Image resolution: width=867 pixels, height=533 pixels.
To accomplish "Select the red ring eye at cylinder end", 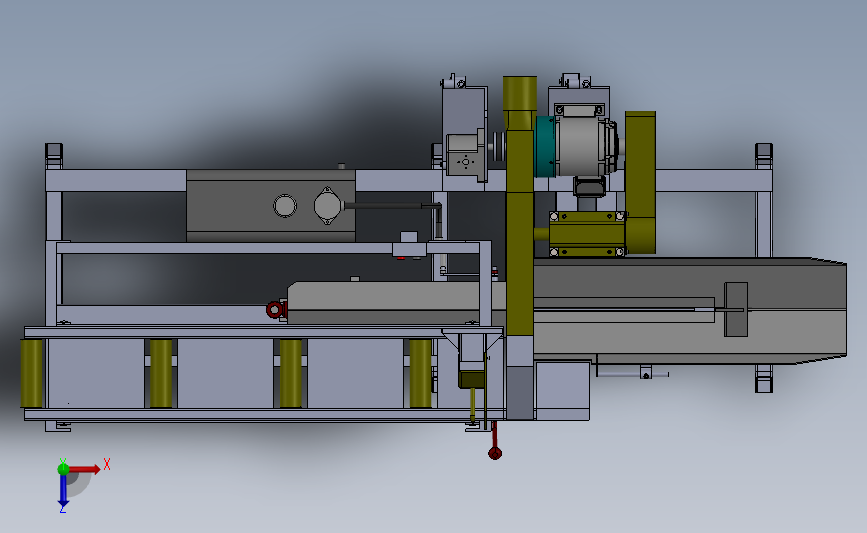I will [274, 310].
